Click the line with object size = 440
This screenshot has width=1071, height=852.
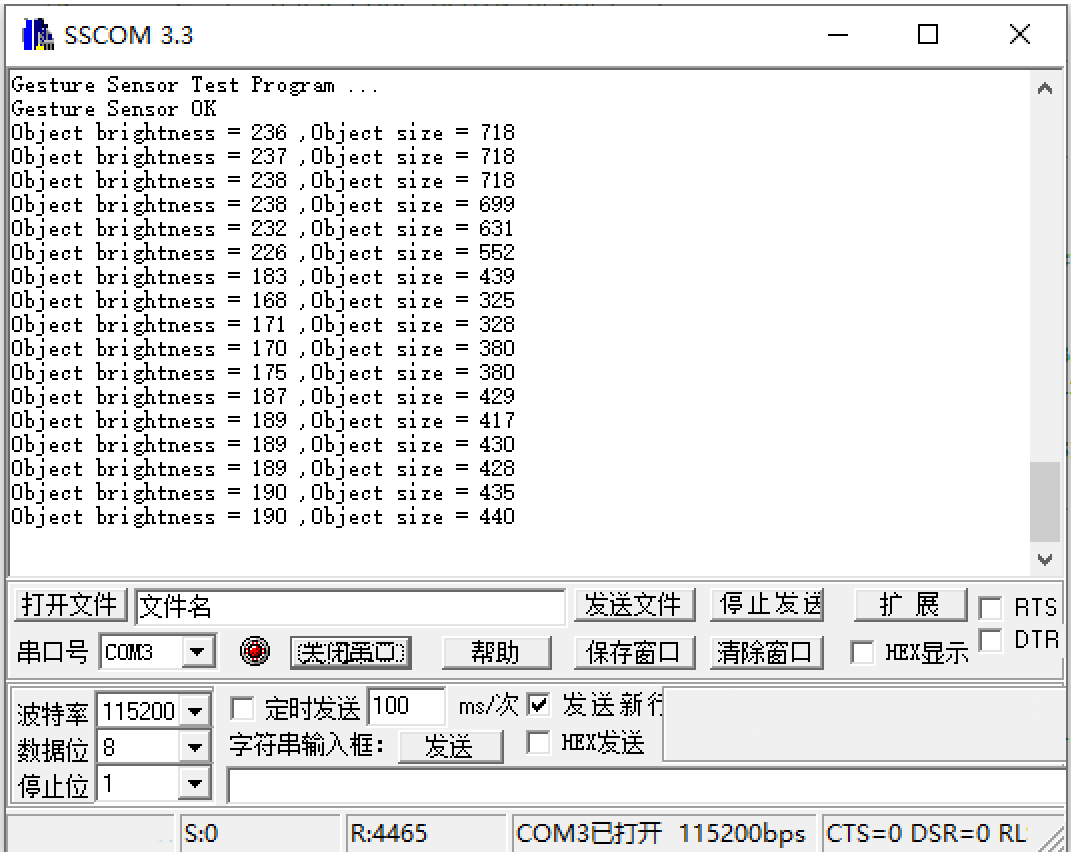tap(263, 517)
